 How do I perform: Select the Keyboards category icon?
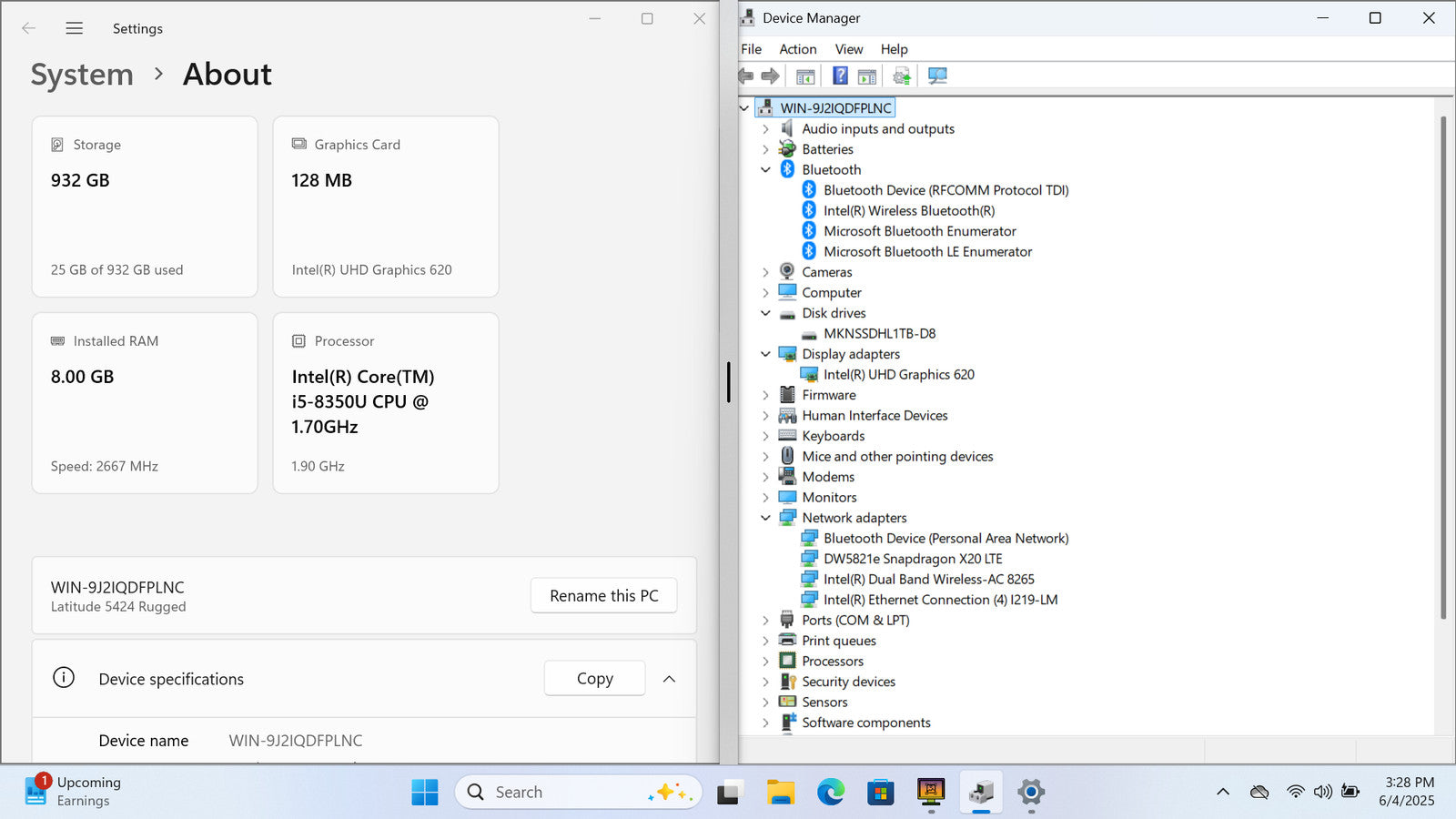787,435
